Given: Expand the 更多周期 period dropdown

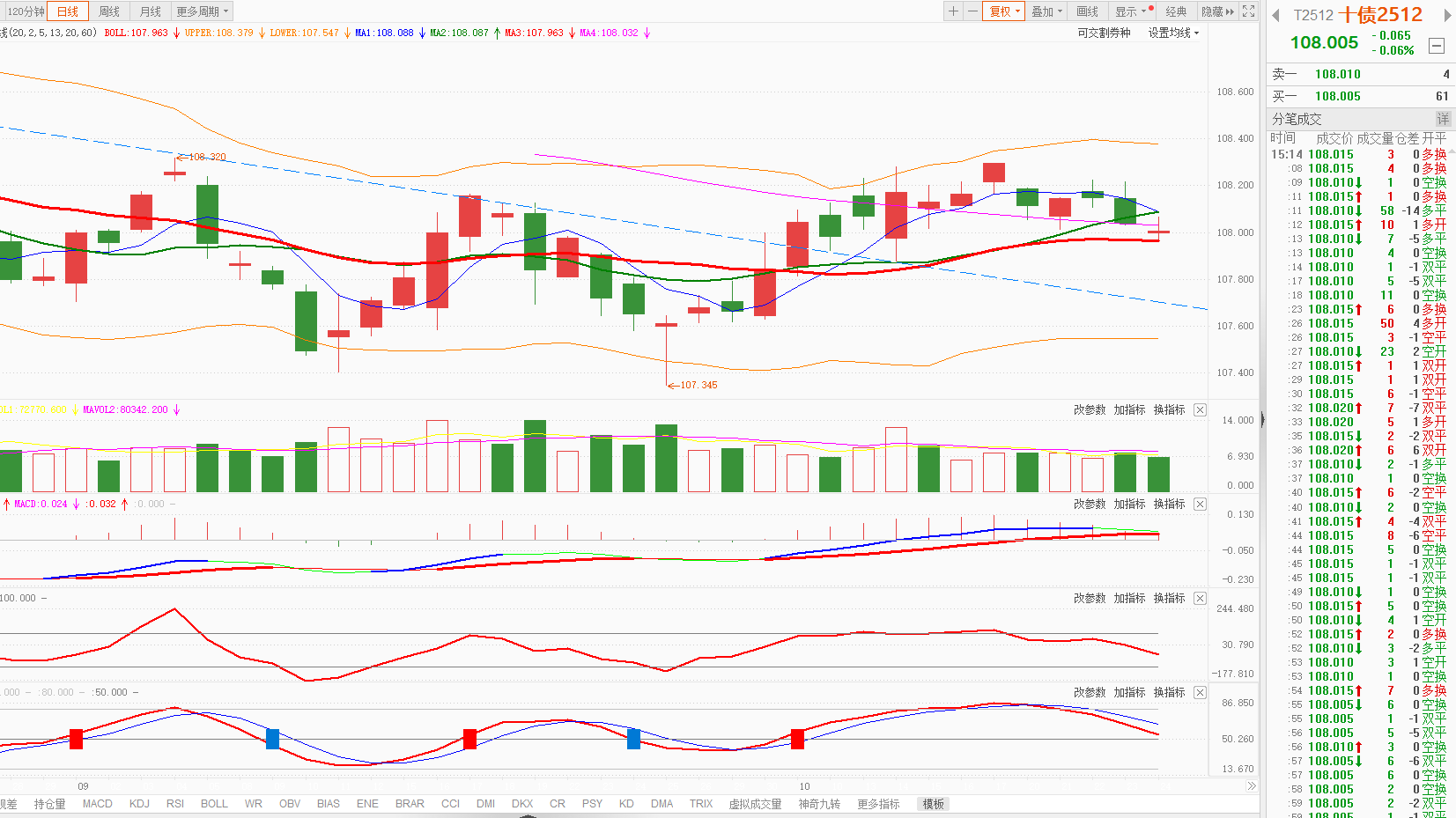Looking at the screenshot, I should pyautogui.click(x=203, y=11).
